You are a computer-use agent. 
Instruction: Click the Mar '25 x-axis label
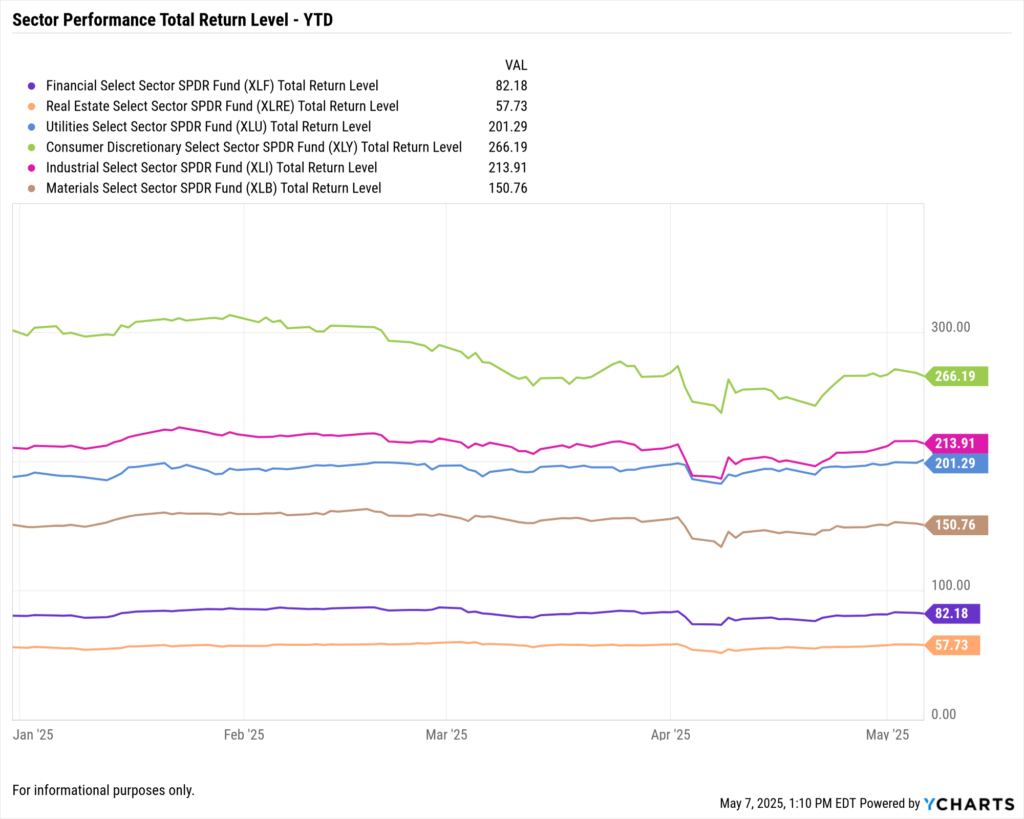(447, 735)
